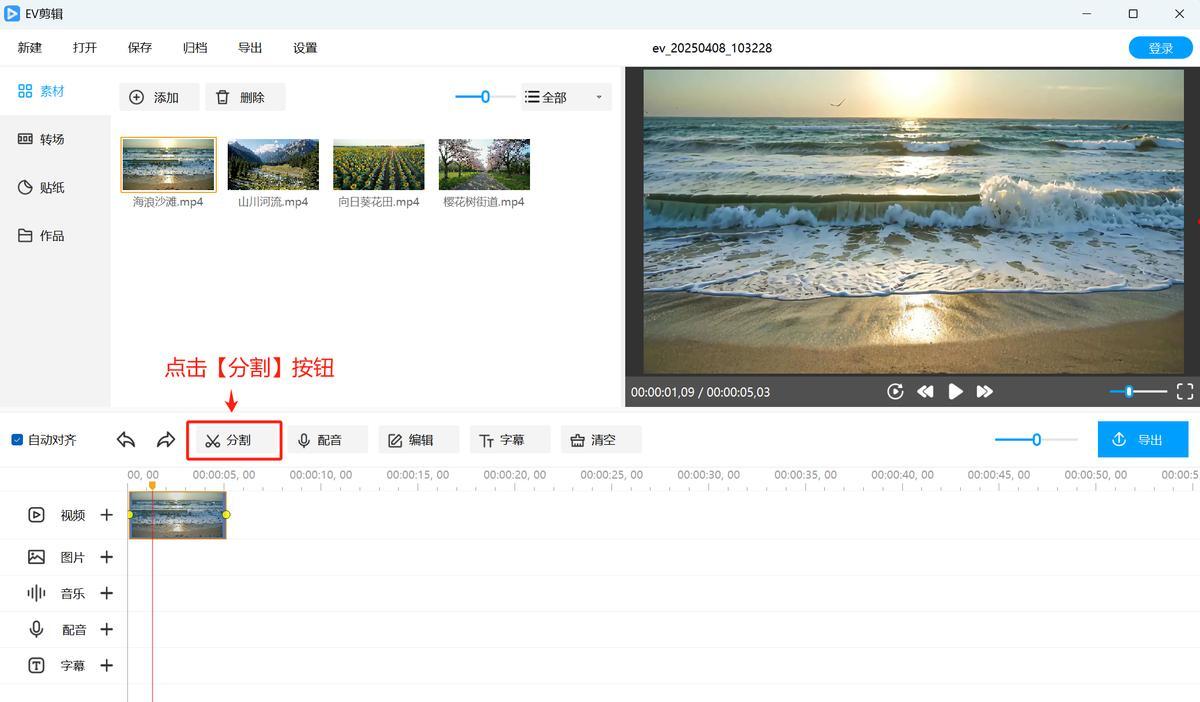
Task: Adjust the preview volume slider
Action: [x=1138, y=392]
